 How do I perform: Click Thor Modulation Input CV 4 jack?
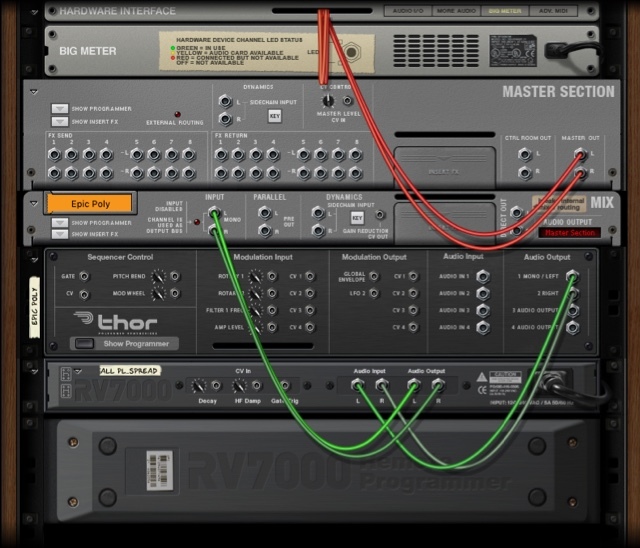pyautogui.click(x=310, y=327)
